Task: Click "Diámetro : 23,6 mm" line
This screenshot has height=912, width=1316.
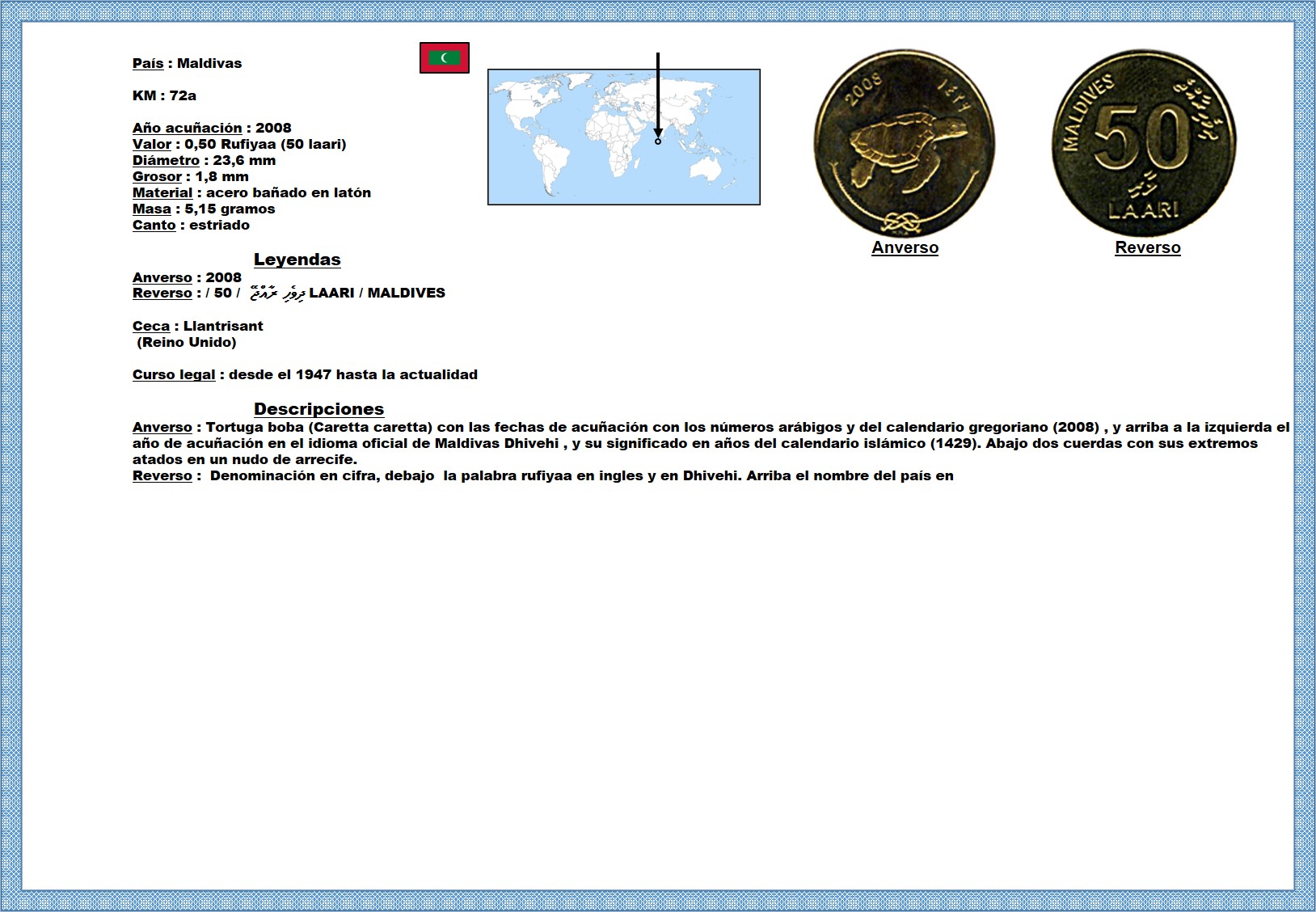Action: [x=205, y=160]
